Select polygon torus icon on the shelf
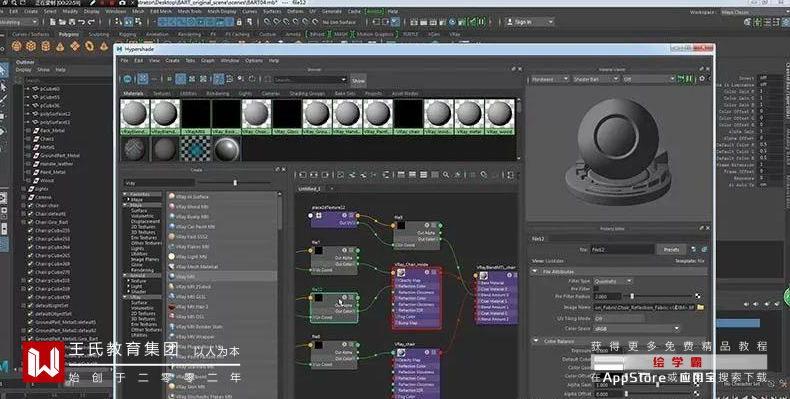Viewport: 790px width, 399px height. pyautogui.click(x=90, y=46)
